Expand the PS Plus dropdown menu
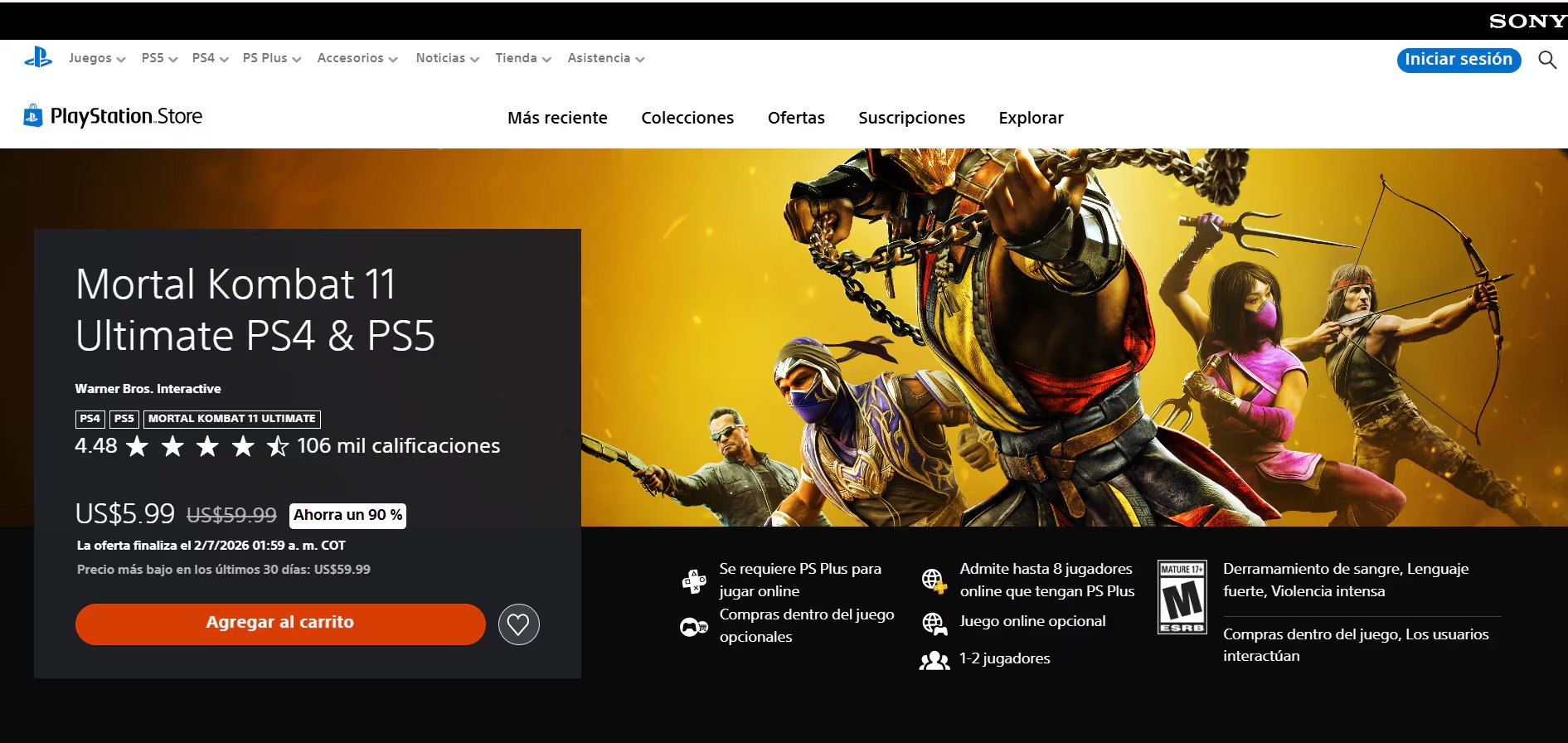Image resolution: width=1568 pixels, height=743 pixels. 272,58
